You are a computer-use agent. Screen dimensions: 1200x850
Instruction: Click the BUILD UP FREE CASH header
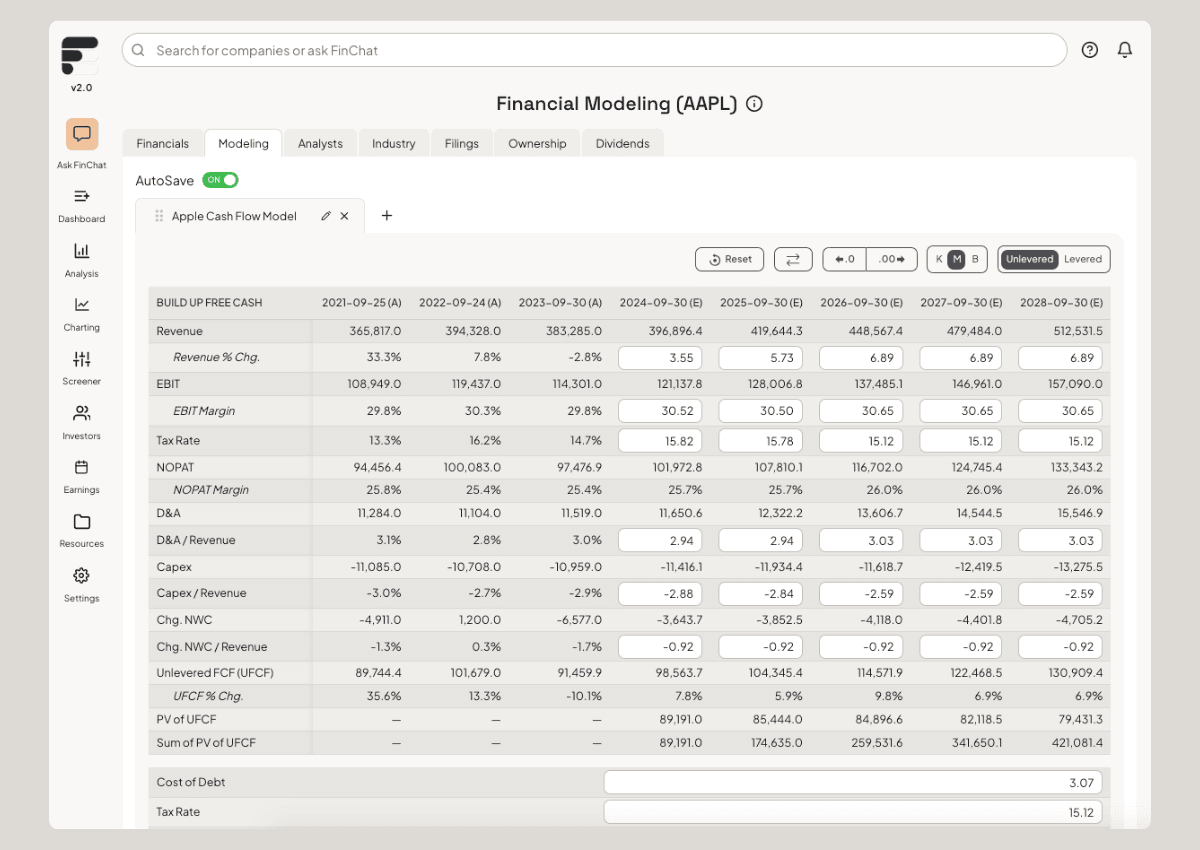(209, 302)
